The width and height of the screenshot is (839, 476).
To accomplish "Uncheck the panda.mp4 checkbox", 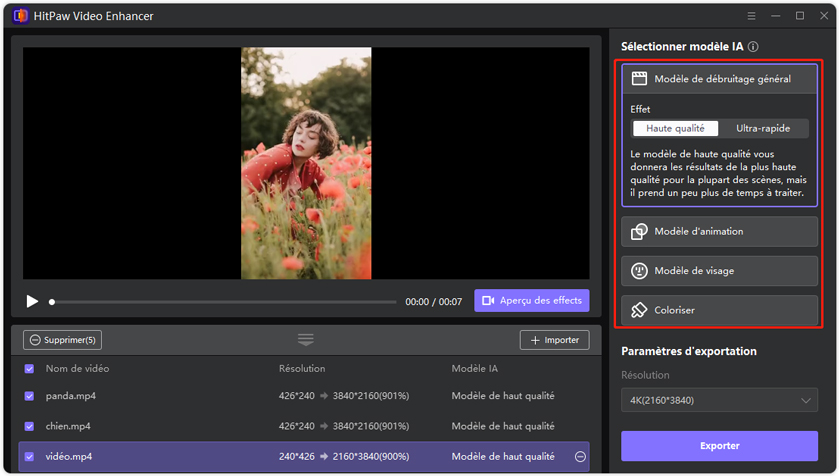I will click(29, 396).
